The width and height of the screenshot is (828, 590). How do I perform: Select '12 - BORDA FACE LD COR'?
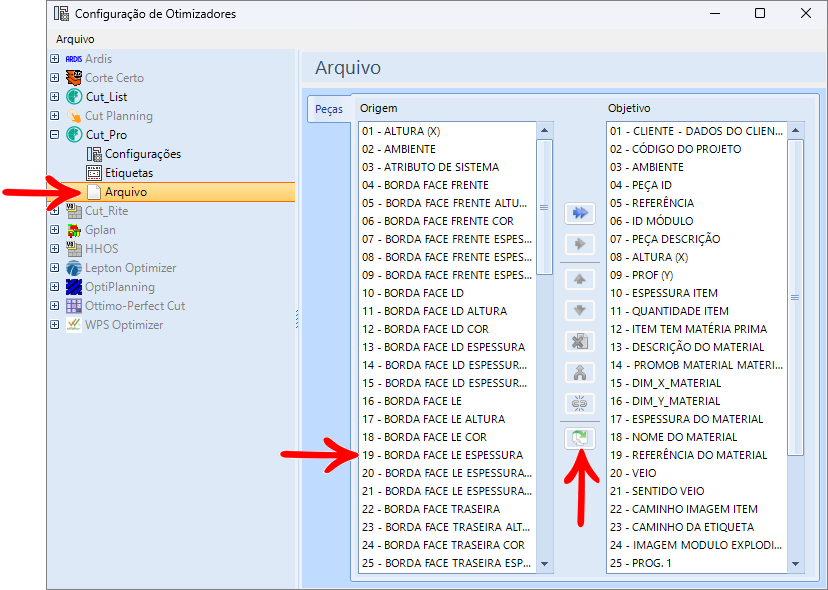(447, 329)
